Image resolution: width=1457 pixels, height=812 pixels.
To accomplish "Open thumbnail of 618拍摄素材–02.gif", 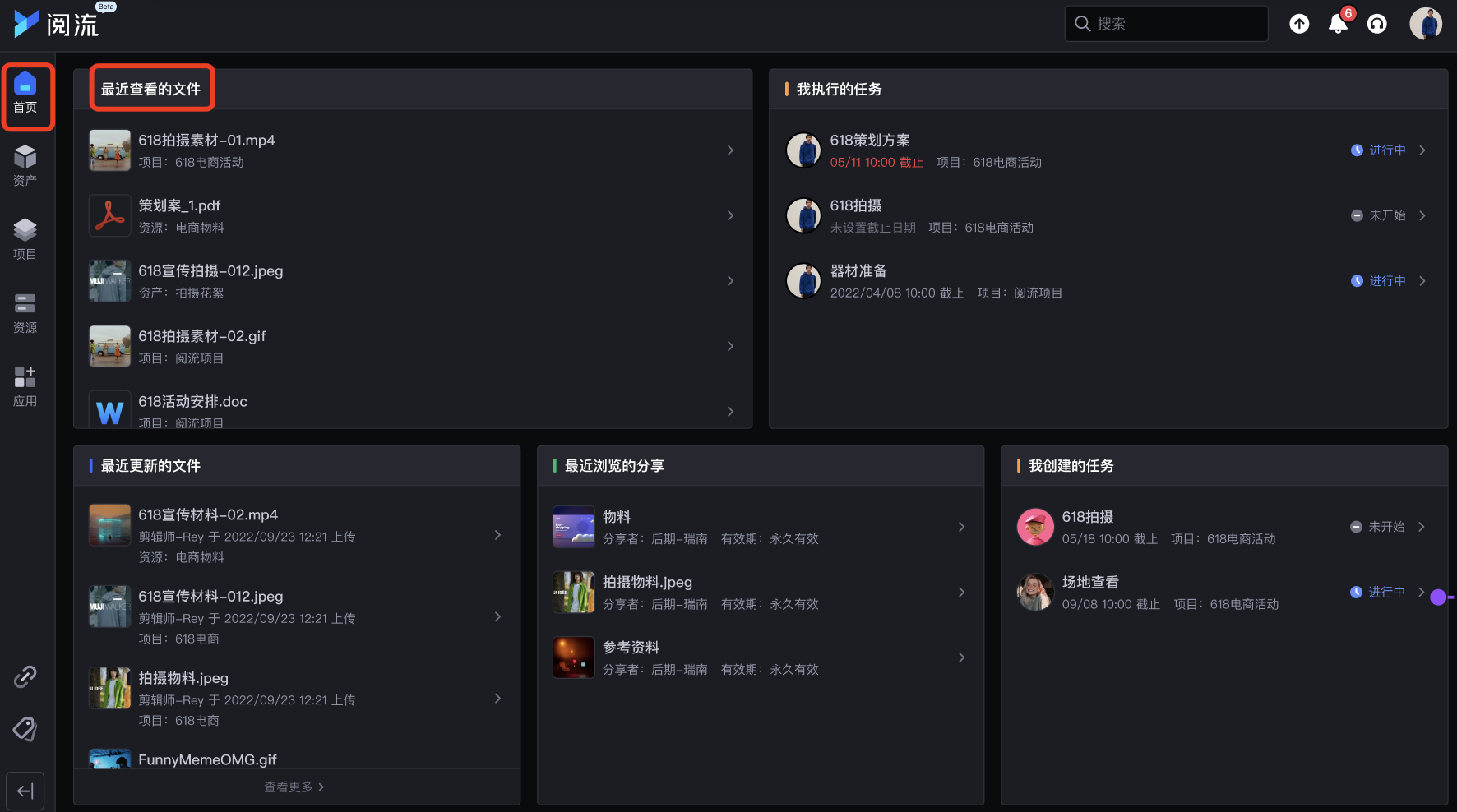I will (x=110, y=346).
